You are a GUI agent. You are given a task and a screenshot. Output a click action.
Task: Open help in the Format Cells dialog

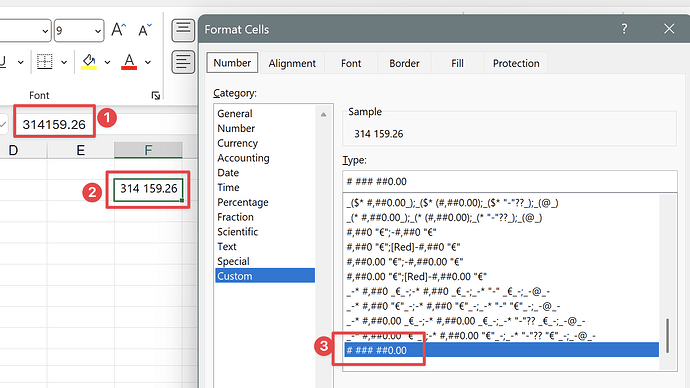click(624, 29)
